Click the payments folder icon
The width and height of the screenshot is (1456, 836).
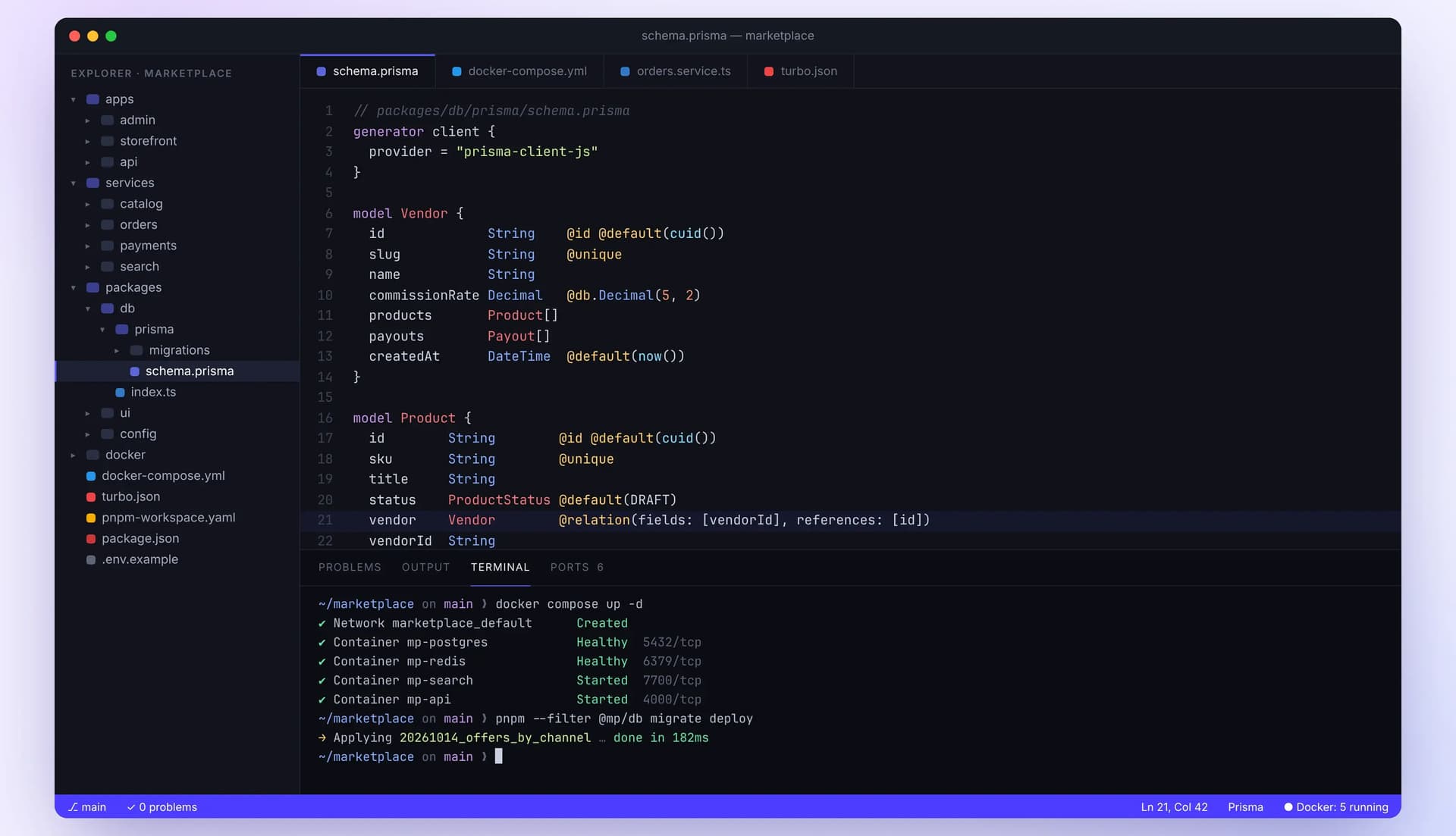107,246
